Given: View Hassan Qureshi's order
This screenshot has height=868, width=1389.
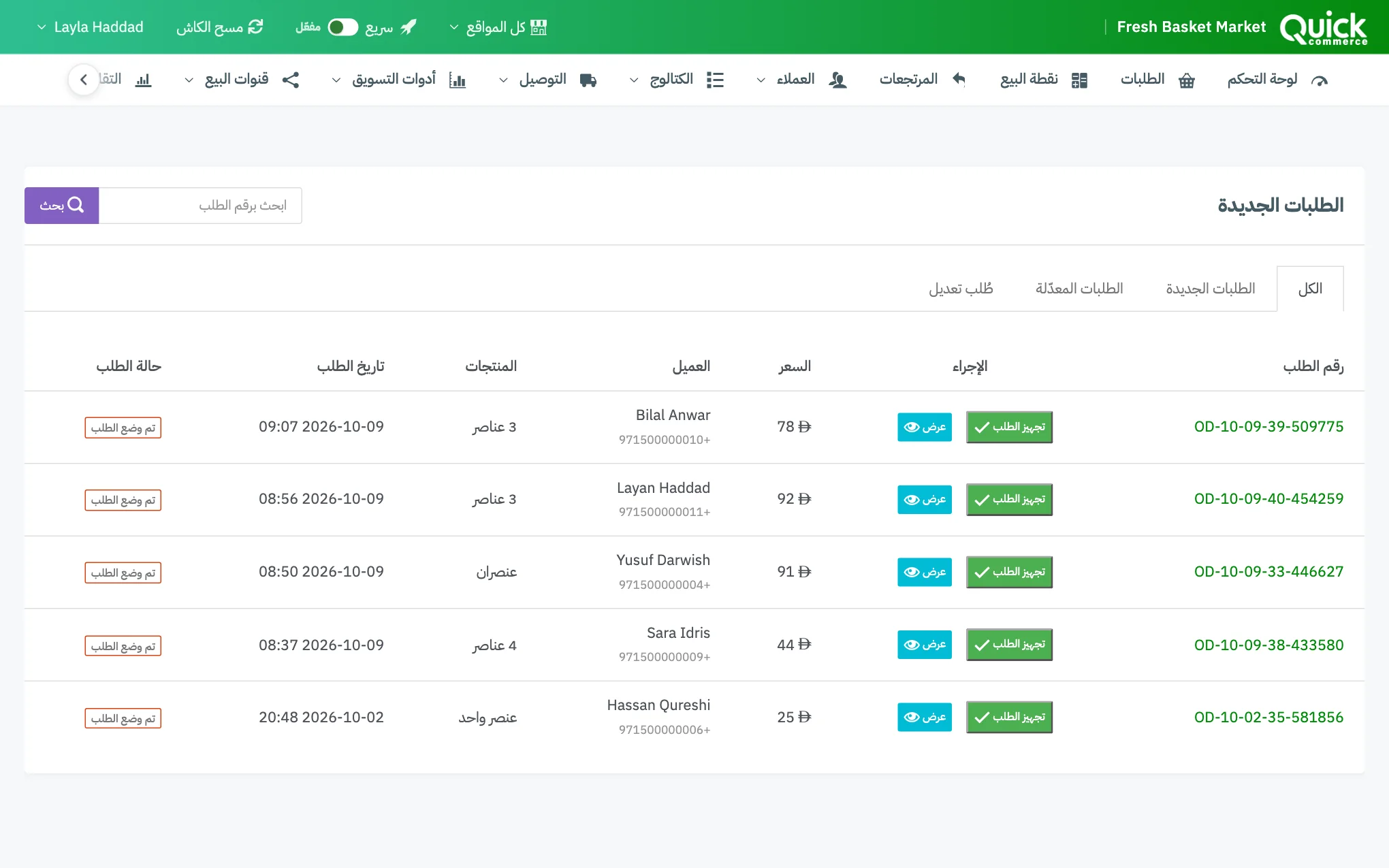Looking at the screenshot, I should [x=925, y=717].
